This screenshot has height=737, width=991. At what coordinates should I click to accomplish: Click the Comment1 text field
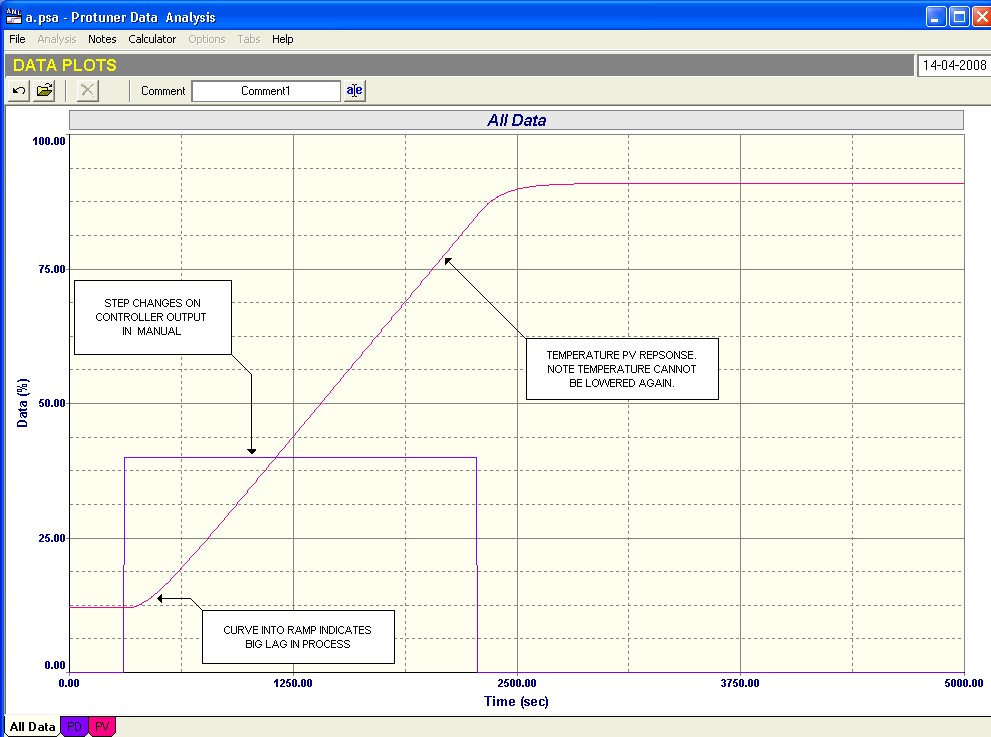tap(265, 91)
